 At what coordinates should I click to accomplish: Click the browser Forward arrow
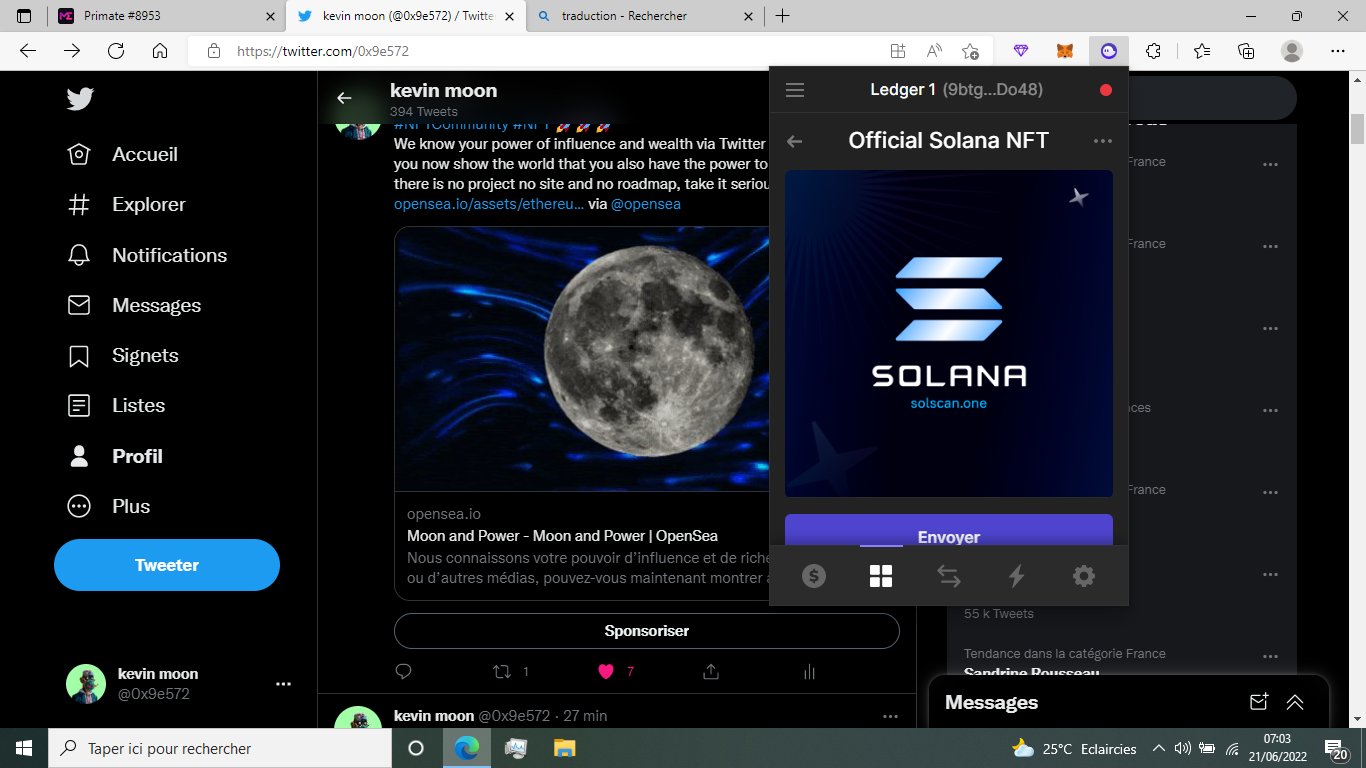pos(71,51)
